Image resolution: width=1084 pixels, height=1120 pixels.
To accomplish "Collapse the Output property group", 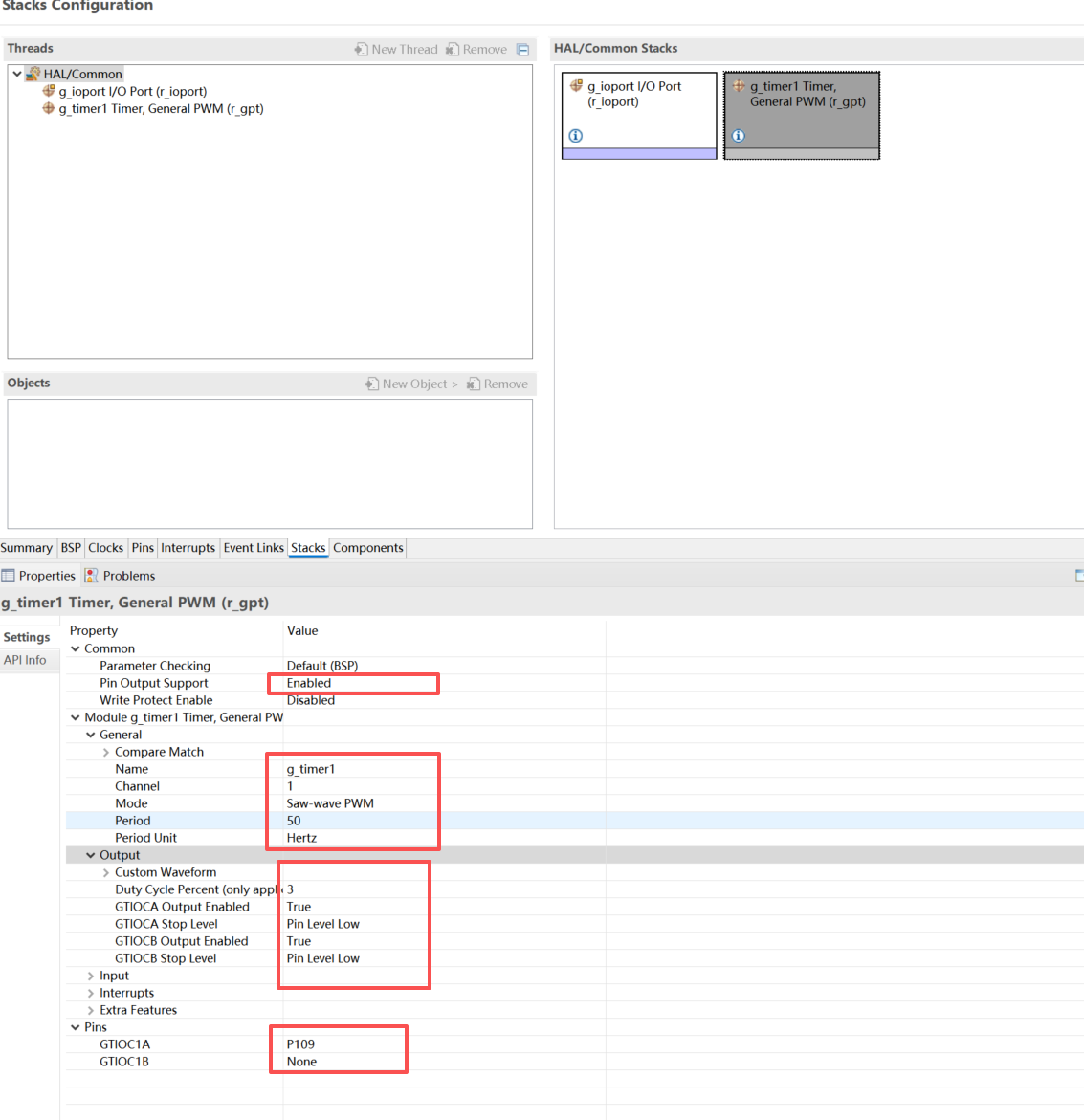I will point(91,855).
